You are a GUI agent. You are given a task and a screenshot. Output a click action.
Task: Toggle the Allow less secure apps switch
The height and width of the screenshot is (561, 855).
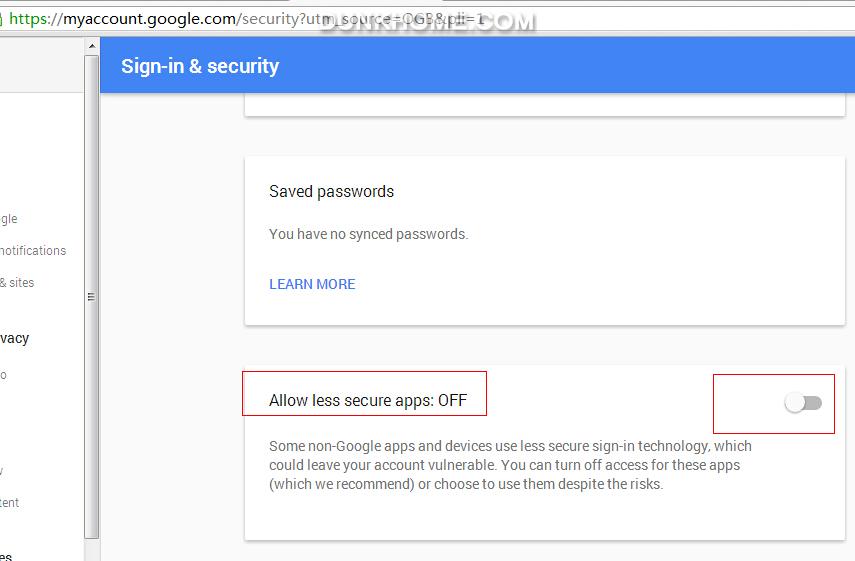(x=803, y=403)
